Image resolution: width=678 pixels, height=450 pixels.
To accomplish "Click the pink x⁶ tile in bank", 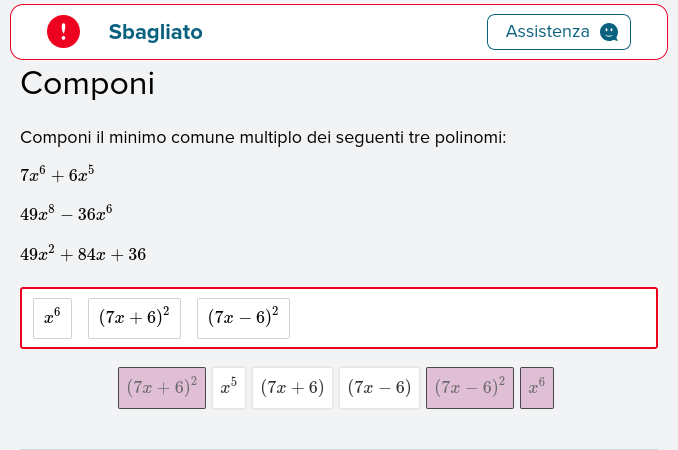I will click(537, 388).
